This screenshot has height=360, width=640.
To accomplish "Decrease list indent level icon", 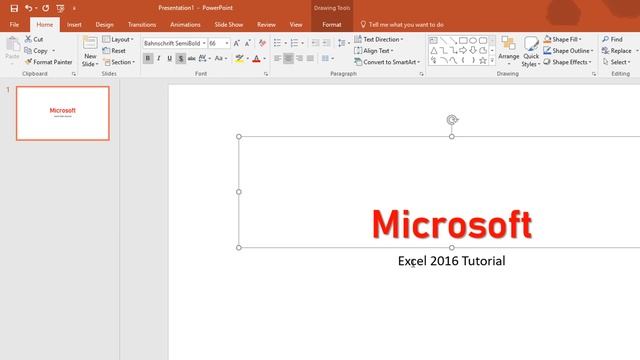I will point(315,42).
